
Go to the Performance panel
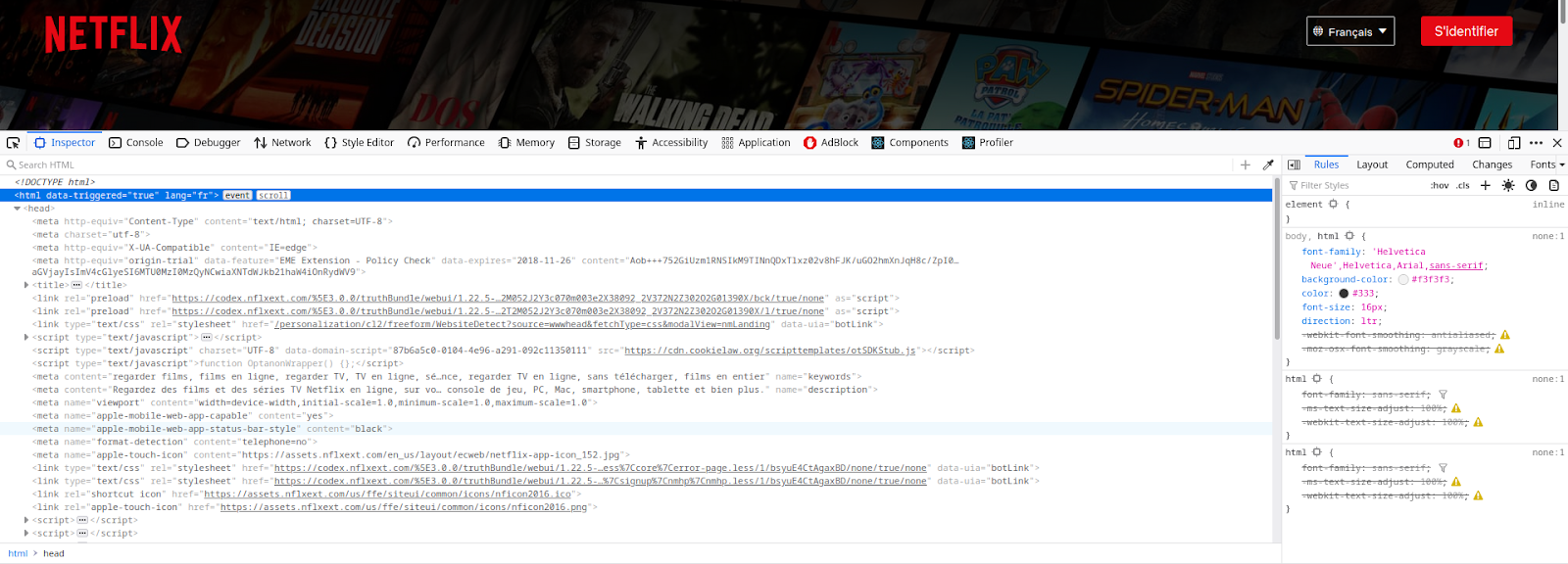click(x=446, y=143)
